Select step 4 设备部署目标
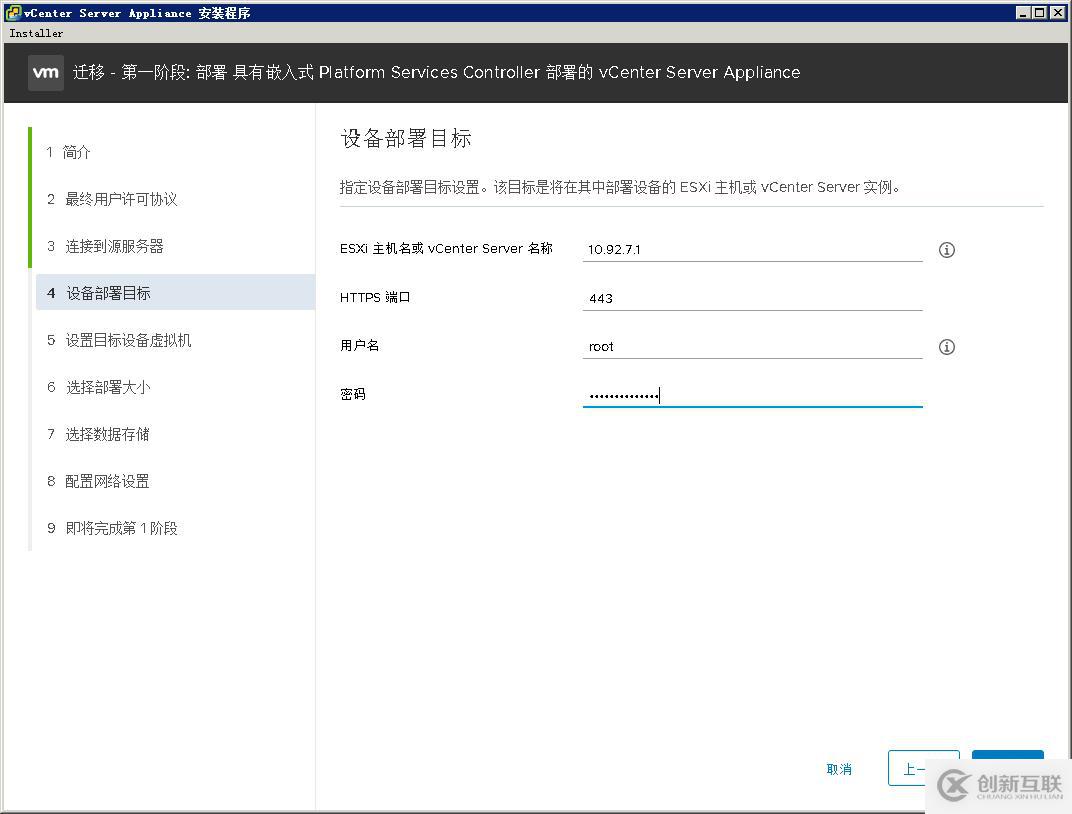Screen dimensions: 1072x814 pyautogui.click(x=175, y=293)
